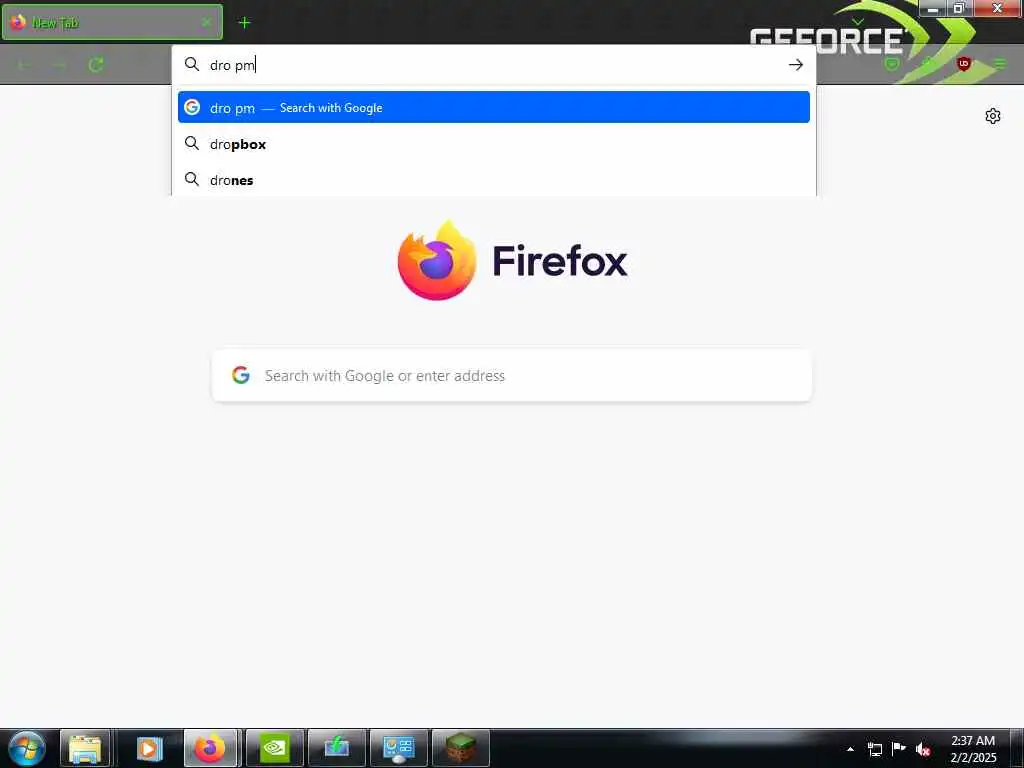Restore down the Firefox window
The image size is (1024, 768).
(959, 8)
